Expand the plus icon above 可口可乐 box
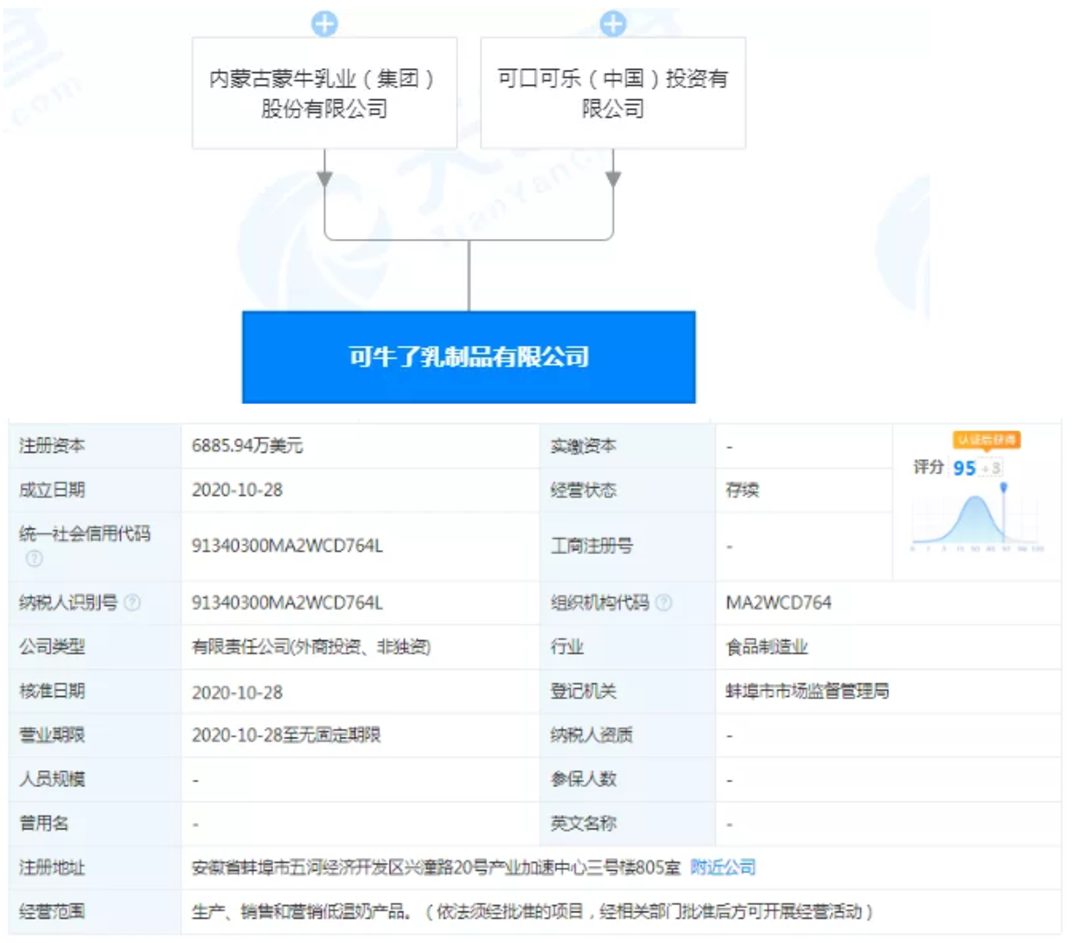 [x=613, y=23]
